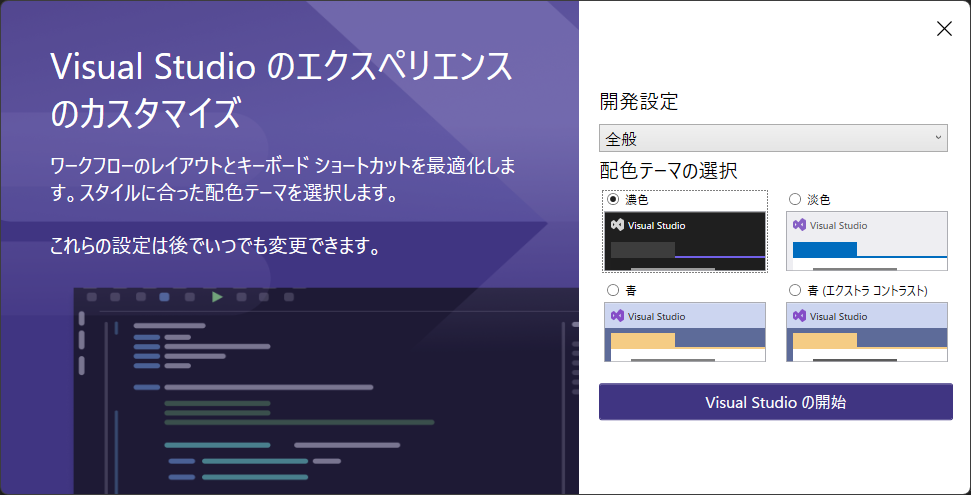The image size is (971, 495).
Task: Select the 濃色 radio button
Action: 613,199
